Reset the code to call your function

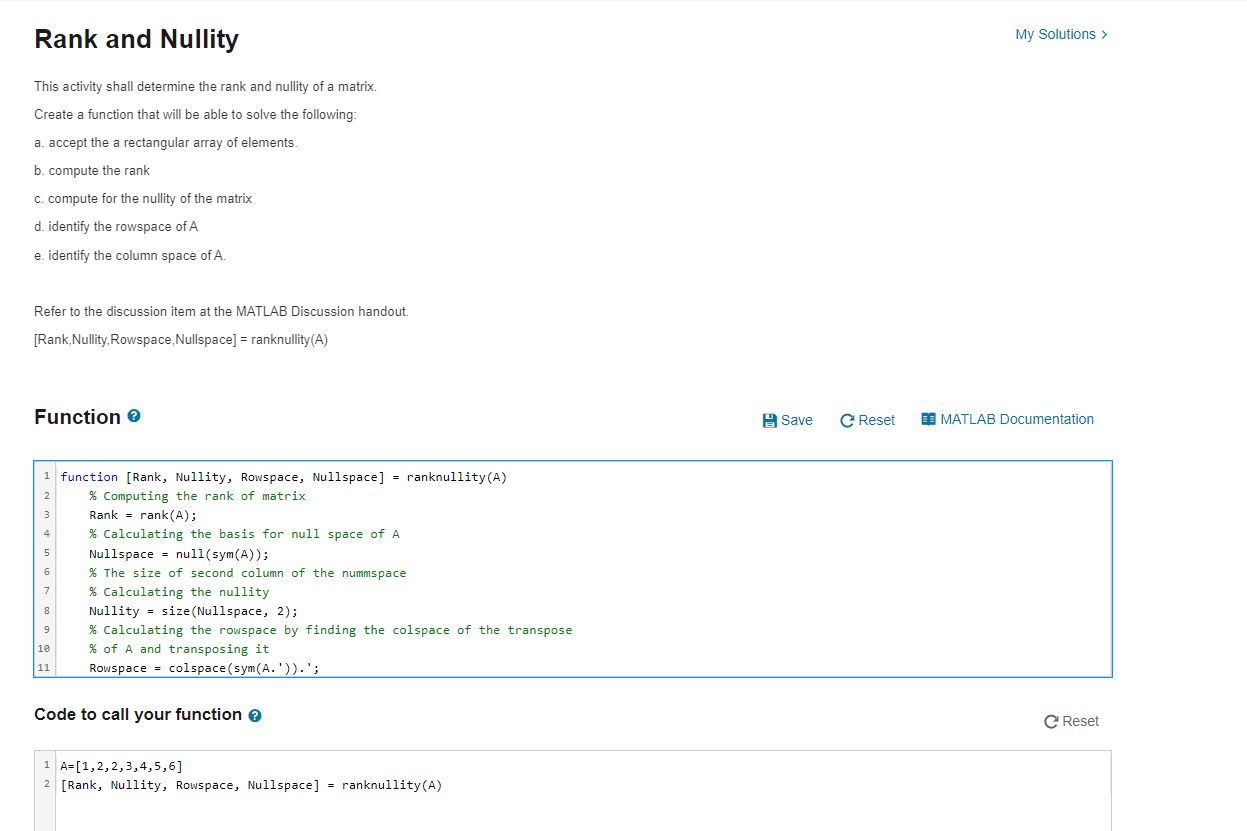tap(1070, 721)
